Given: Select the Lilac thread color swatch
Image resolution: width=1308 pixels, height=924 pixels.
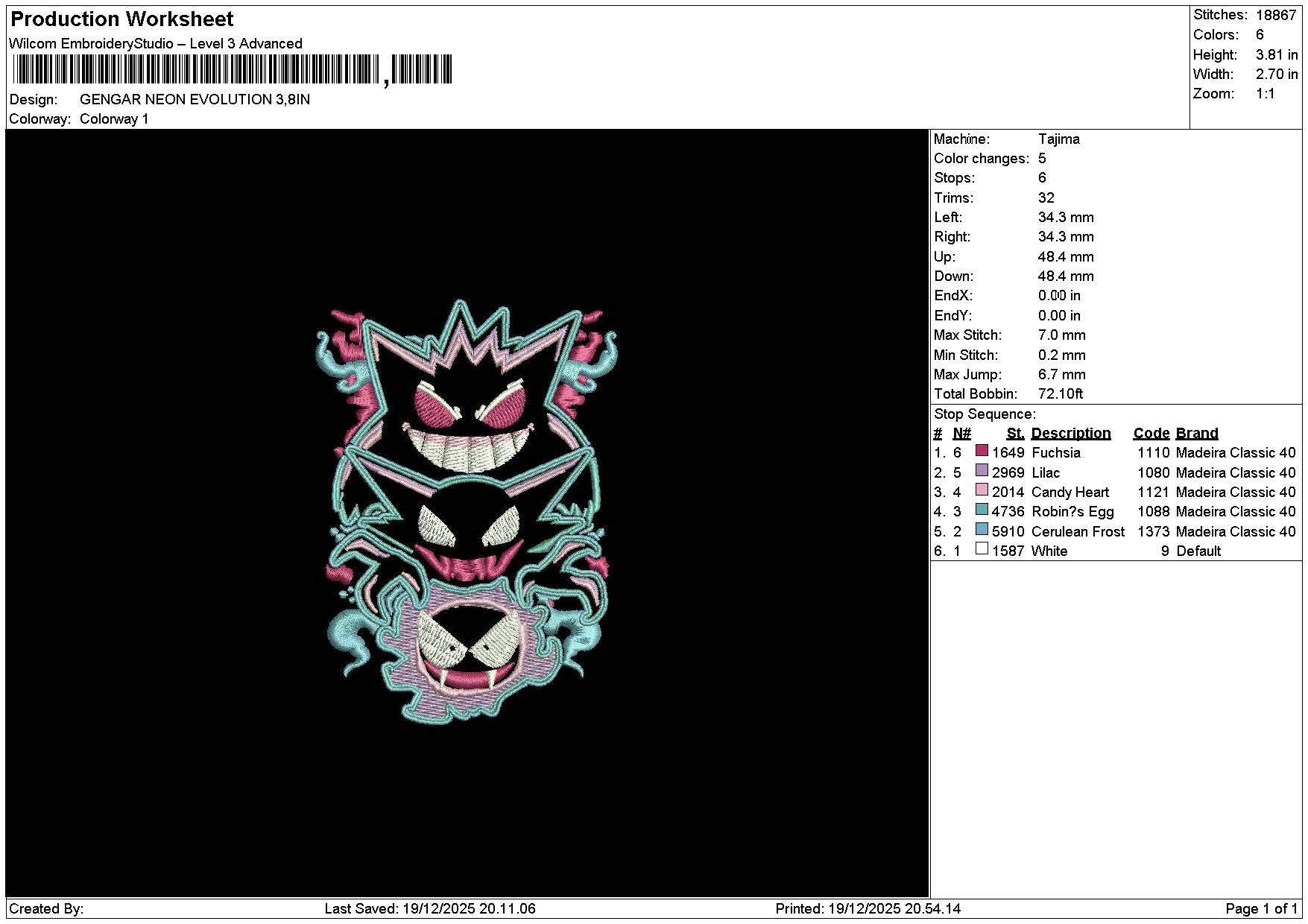Looking at the screenshot, I should 982,471.
